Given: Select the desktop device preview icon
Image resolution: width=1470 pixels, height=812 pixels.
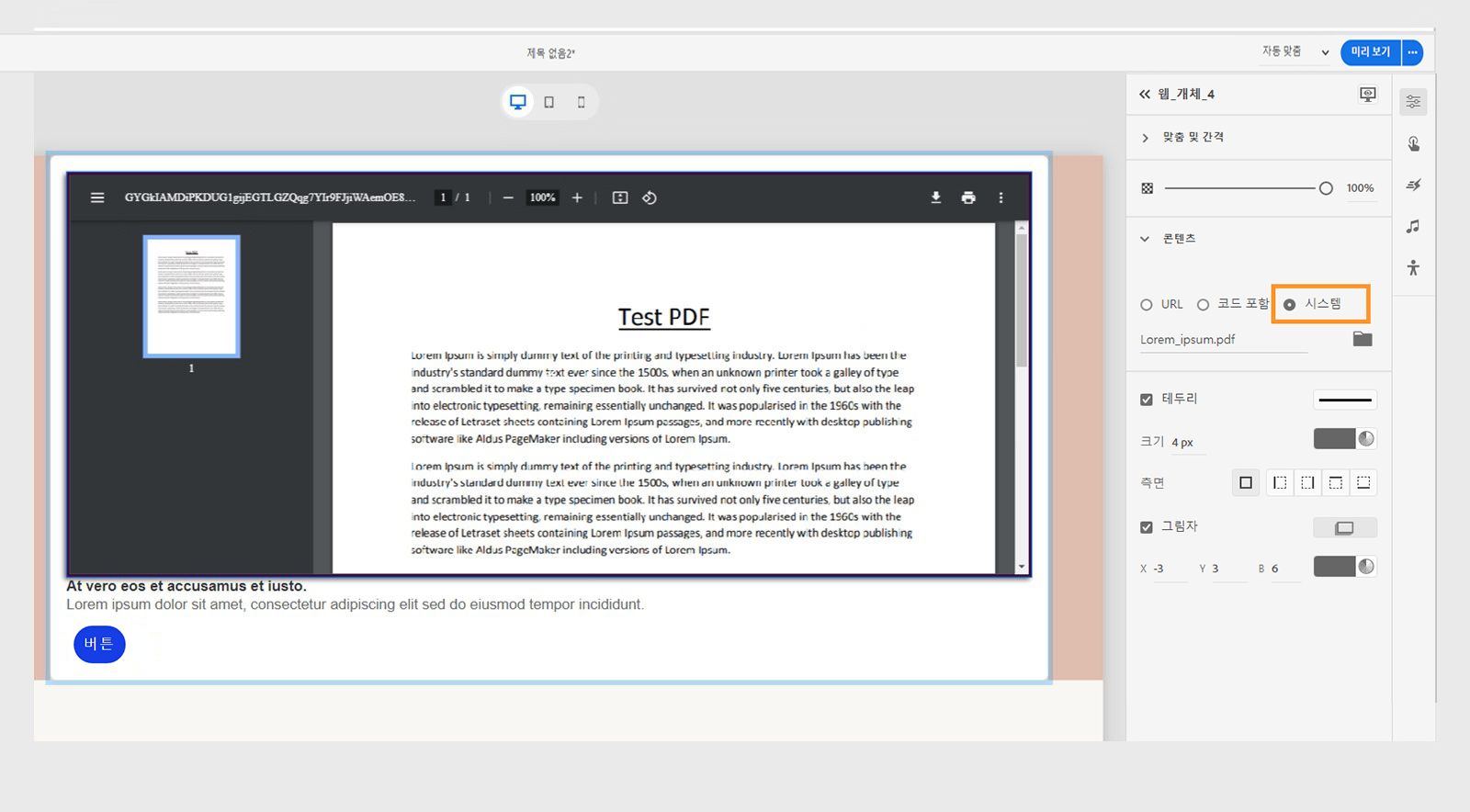Looking at the screenshot, I should point(518,102).
